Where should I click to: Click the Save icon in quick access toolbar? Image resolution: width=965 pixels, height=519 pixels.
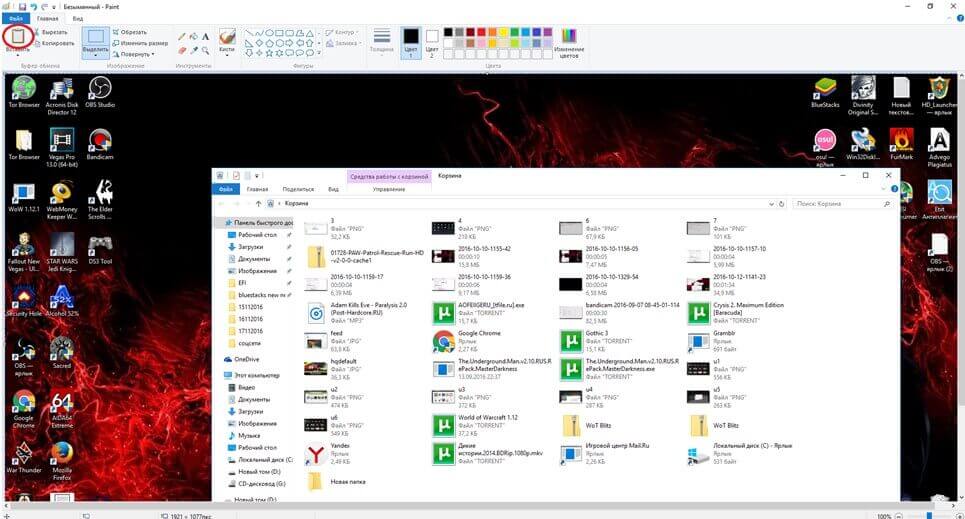pos(21,6)
